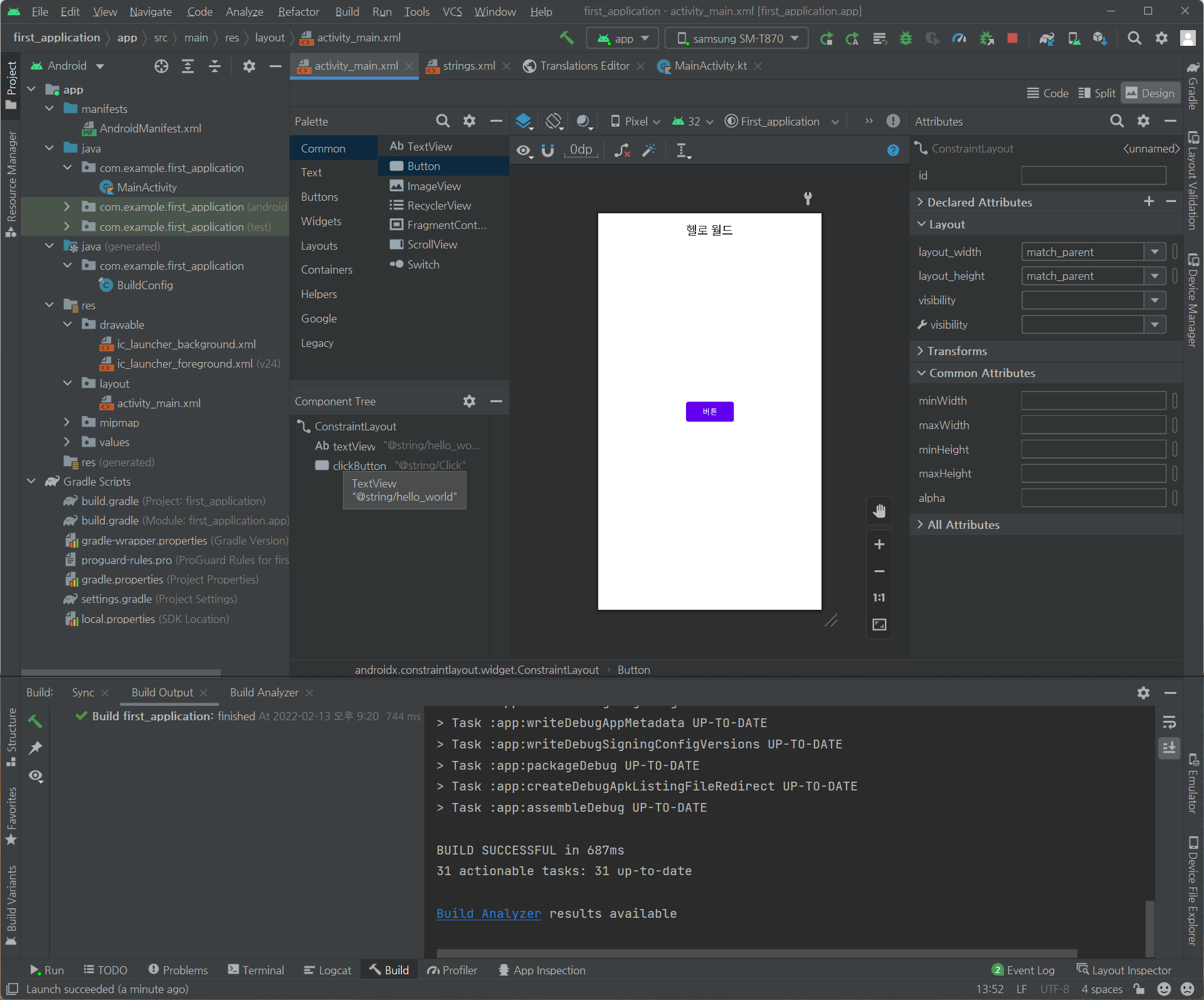Toggle view mode eye in Build panel

(36, 776)
